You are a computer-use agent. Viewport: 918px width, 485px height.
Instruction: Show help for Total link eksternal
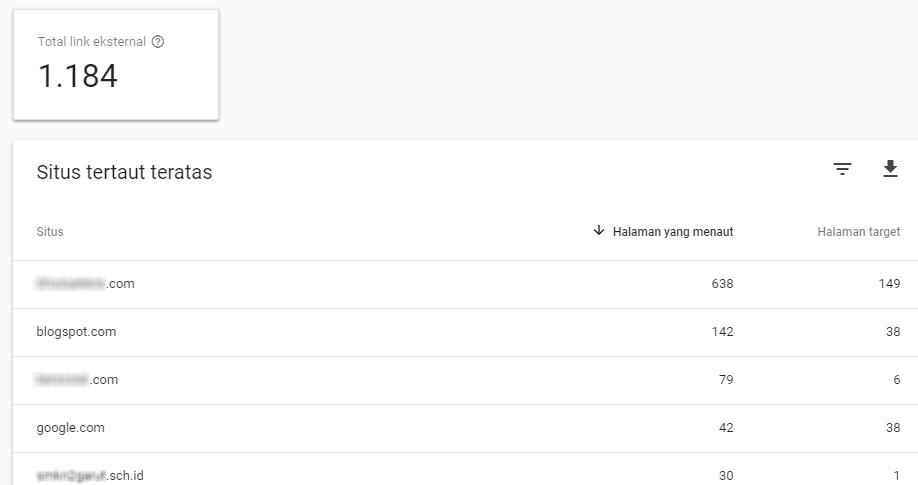click(x=158, y=42)
